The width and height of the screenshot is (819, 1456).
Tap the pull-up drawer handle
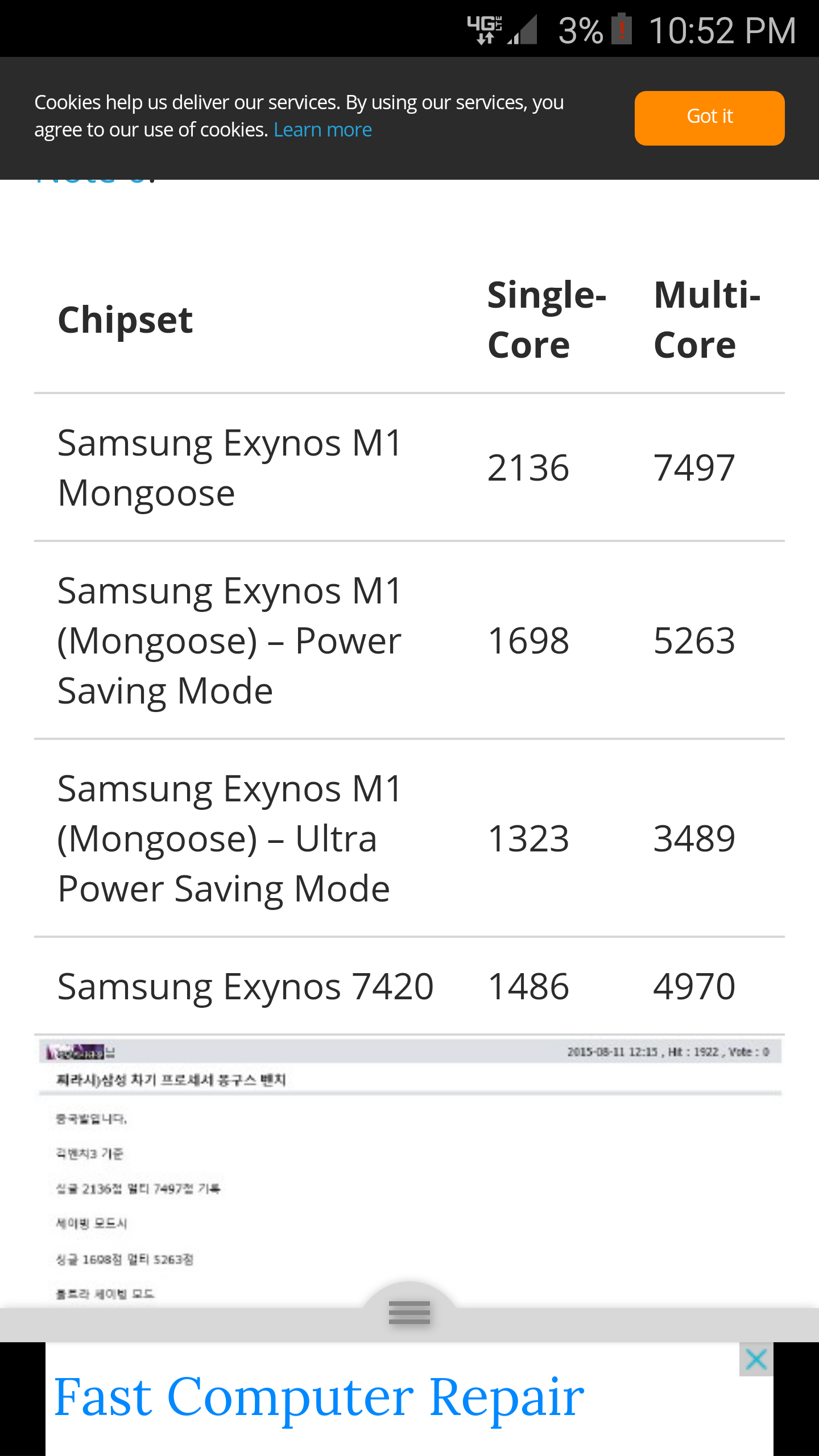click(x=409, y=1313)
